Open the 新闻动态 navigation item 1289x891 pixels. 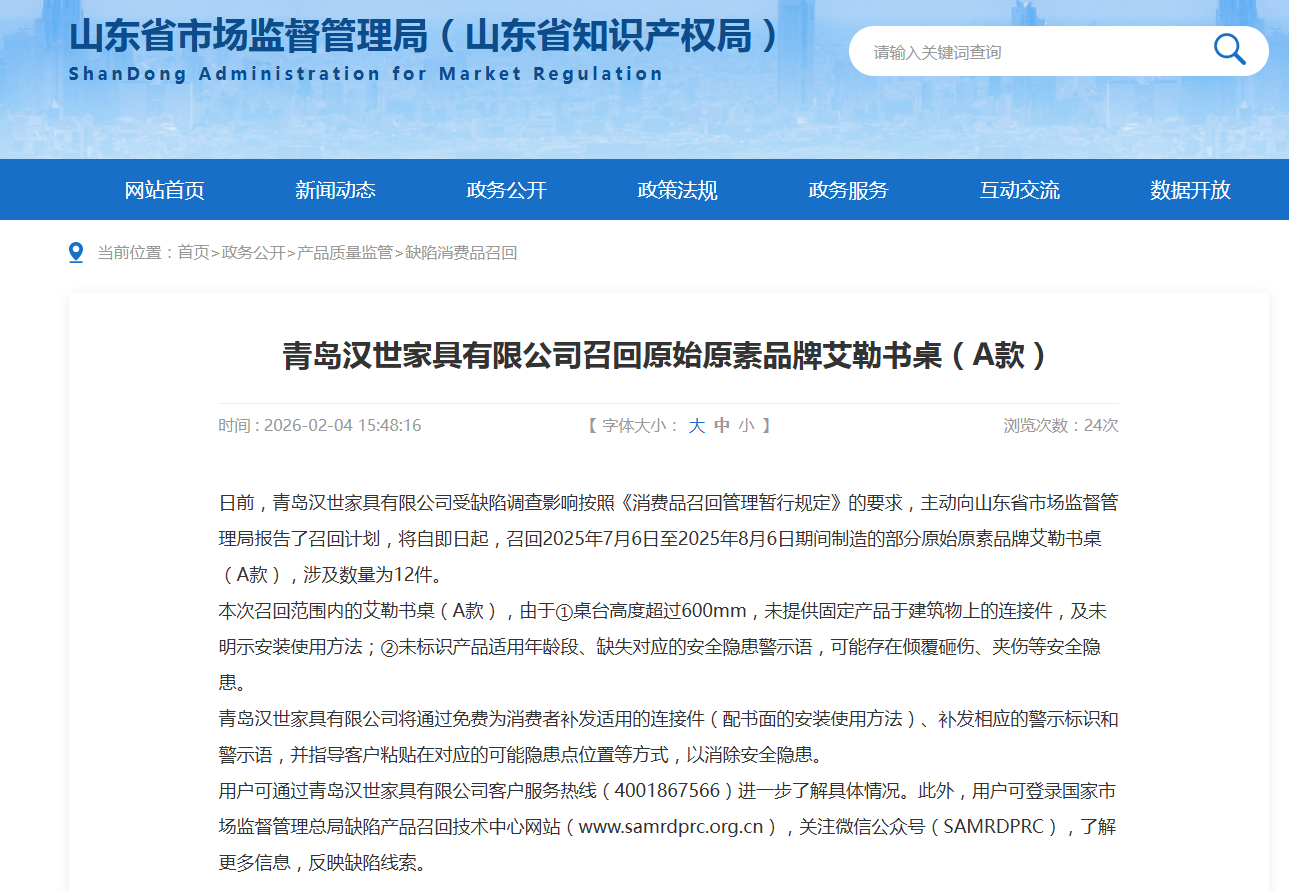(335, 190)
